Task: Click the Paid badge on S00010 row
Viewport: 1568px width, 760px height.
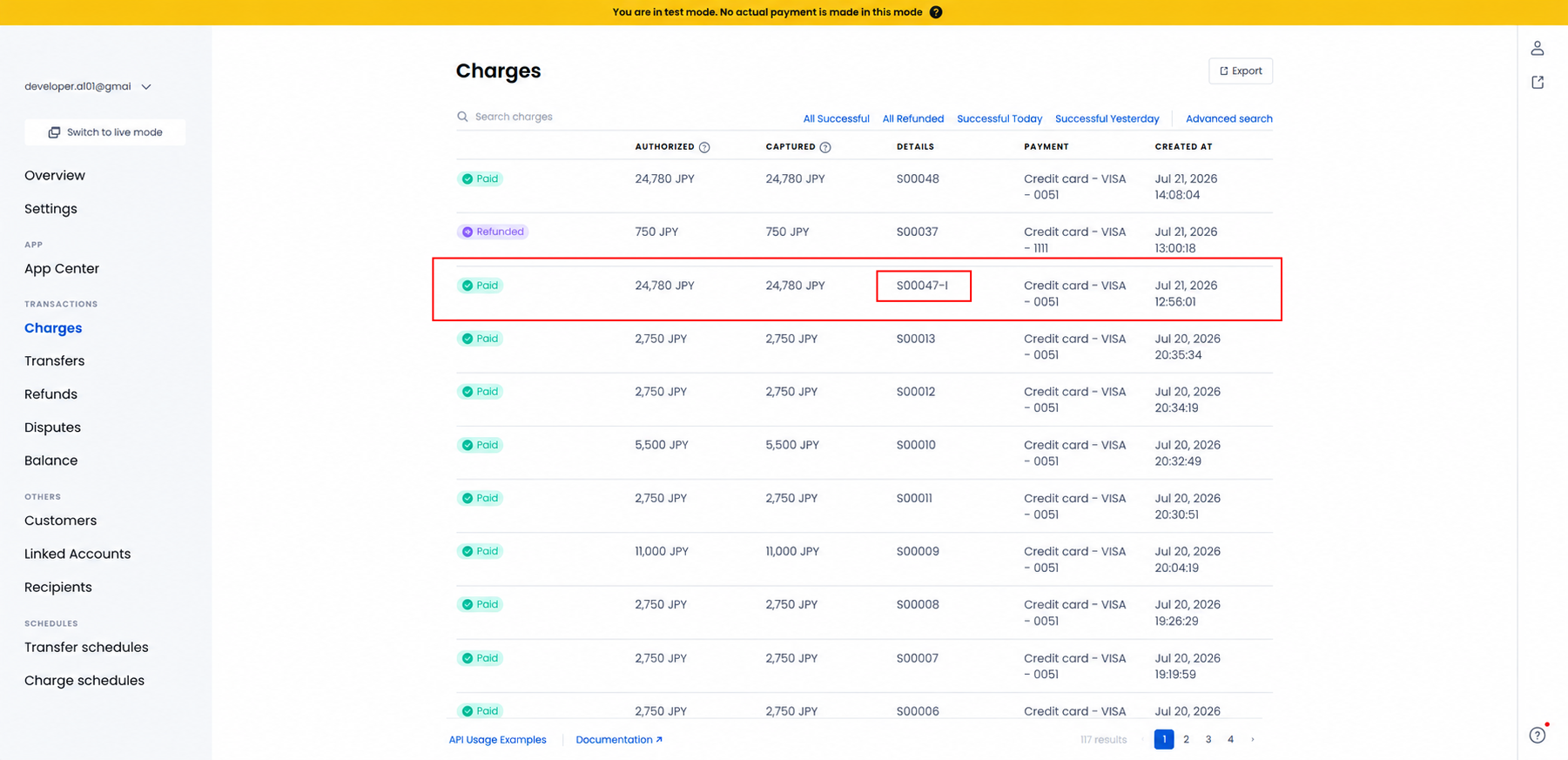Action: click(x=480, y=445)
